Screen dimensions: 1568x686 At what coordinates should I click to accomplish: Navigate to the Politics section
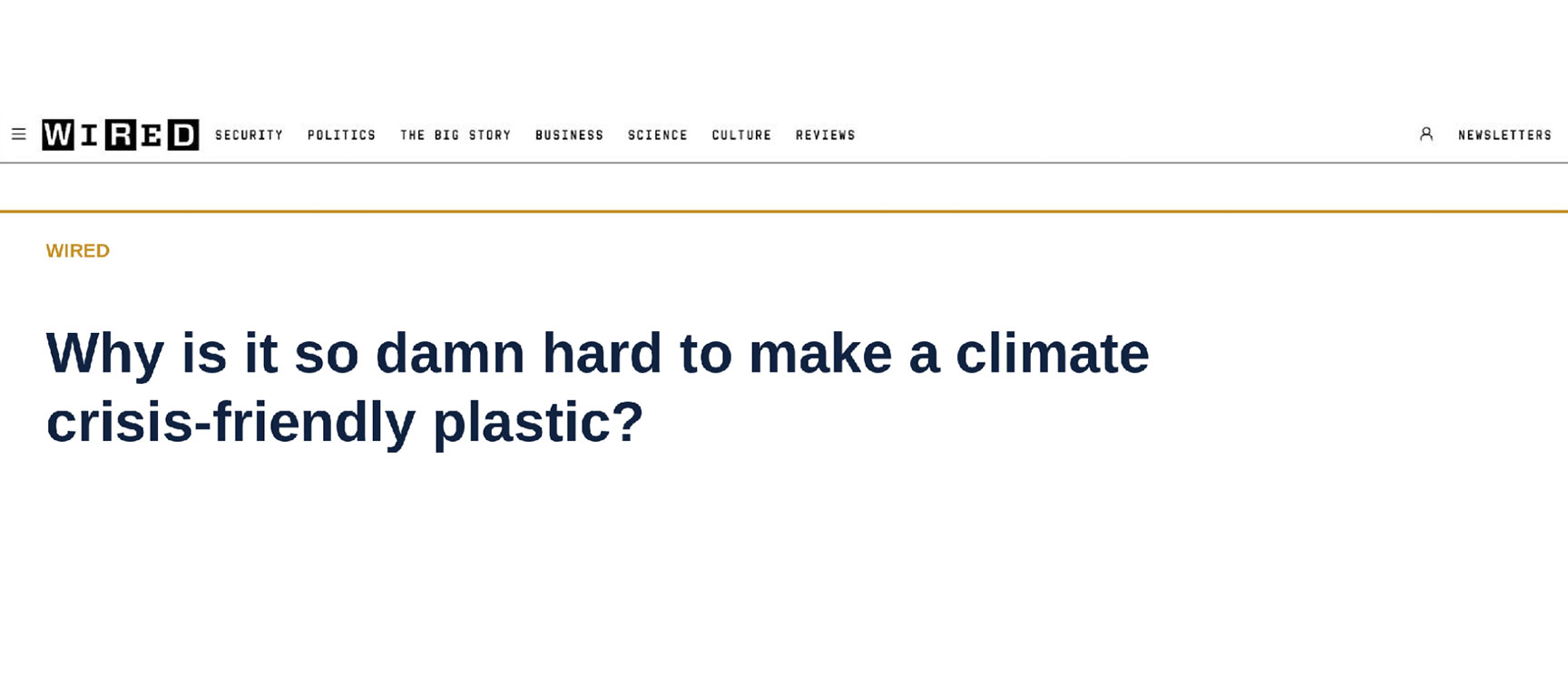pos(342,135)
